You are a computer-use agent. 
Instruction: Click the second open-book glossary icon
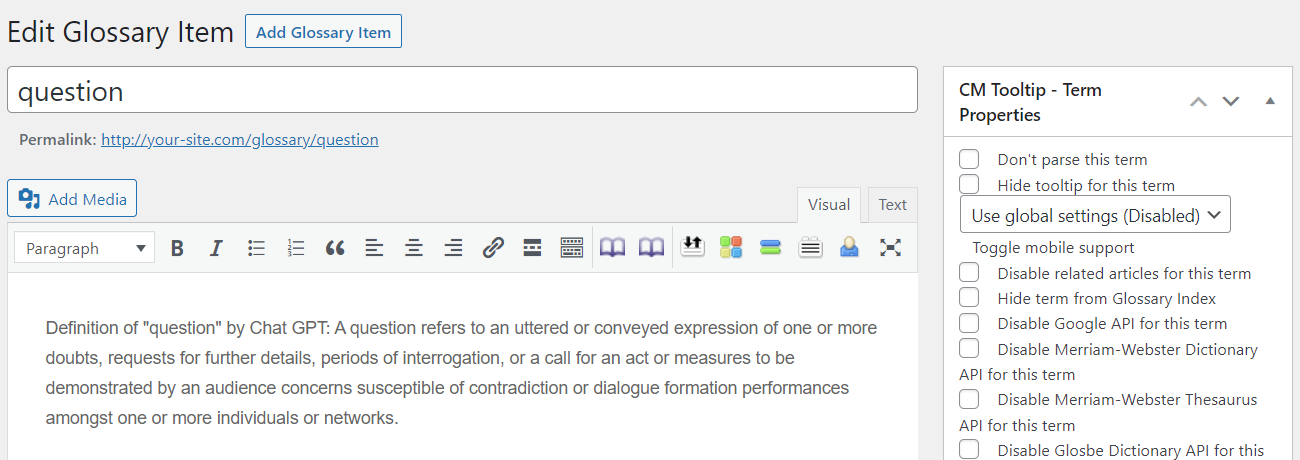tap(651, 247)
